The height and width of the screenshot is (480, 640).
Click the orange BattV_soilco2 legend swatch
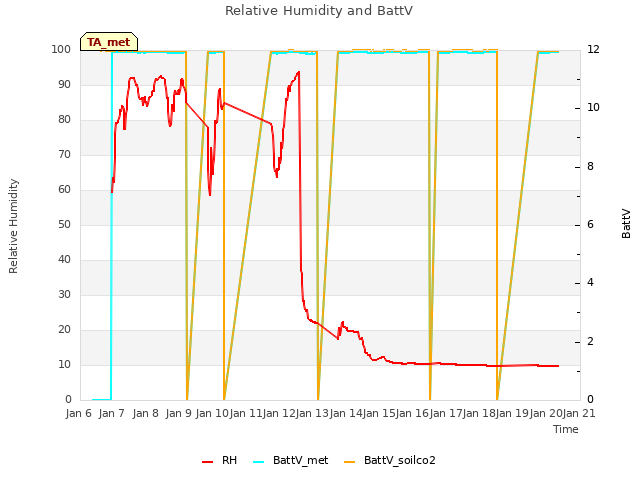349,461
